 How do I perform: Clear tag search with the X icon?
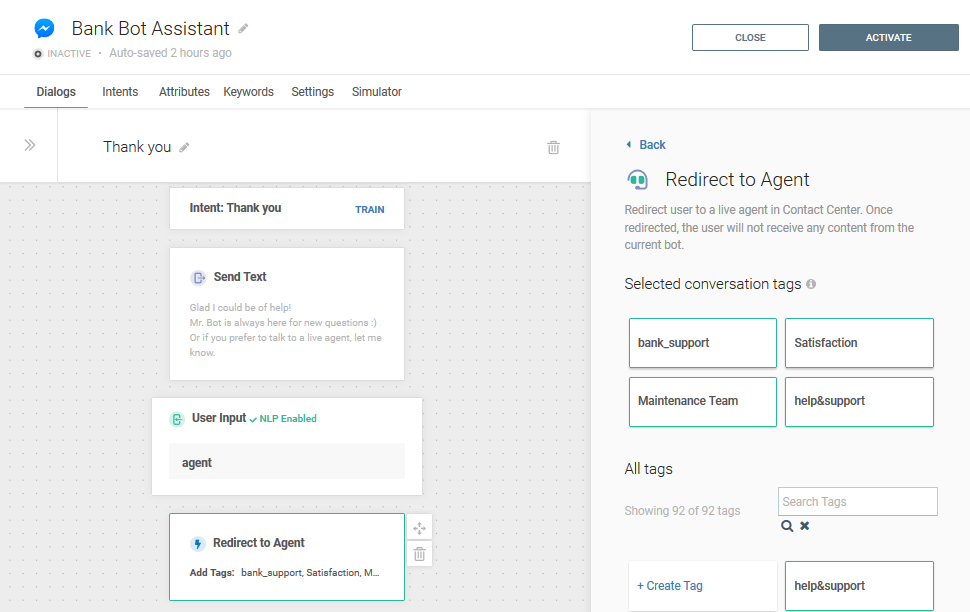point(805,526)
